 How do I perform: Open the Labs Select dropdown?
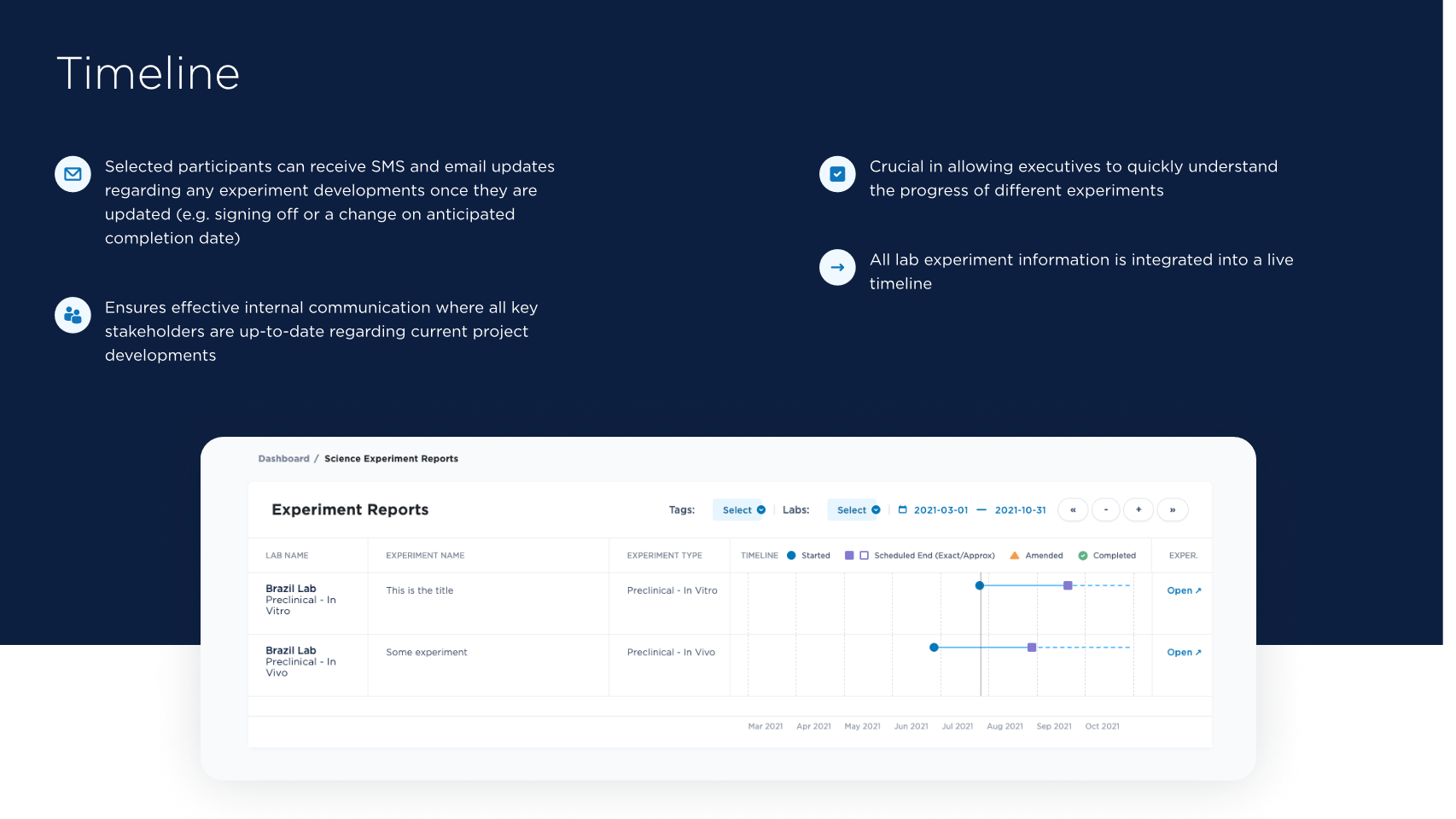click(854, 509)
